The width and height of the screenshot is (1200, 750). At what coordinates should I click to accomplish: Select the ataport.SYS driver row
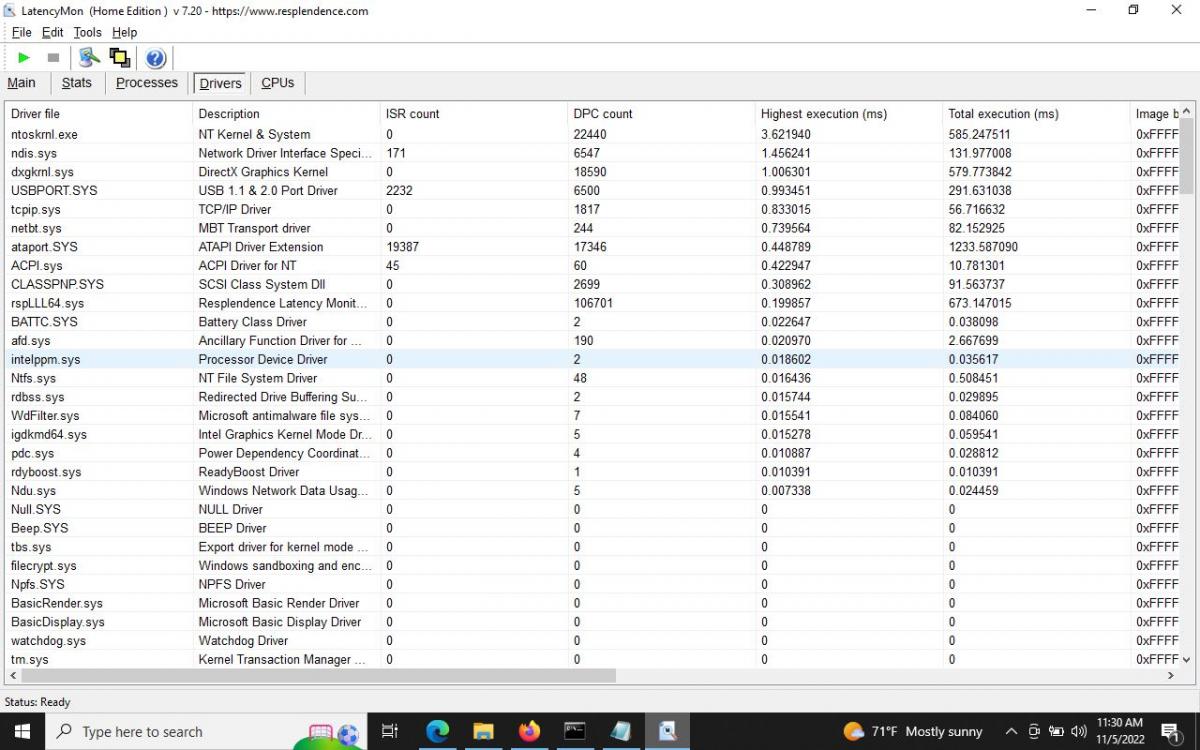(592, 247)
